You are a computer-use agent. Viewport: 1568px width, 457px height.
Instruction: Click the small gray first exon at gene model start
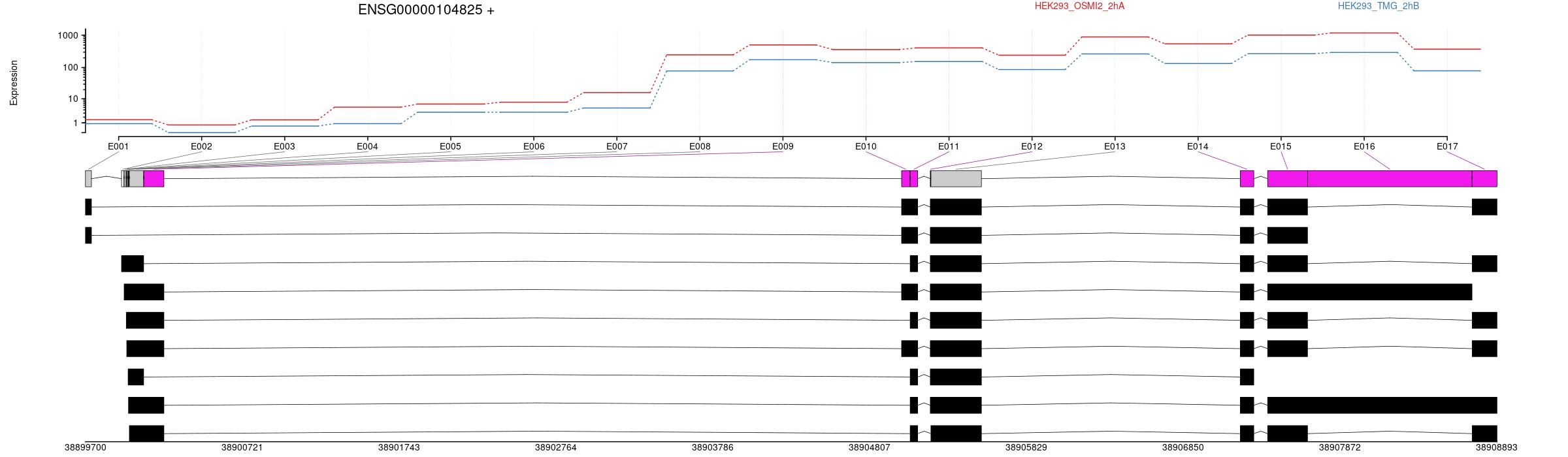[x=88, y=179]
